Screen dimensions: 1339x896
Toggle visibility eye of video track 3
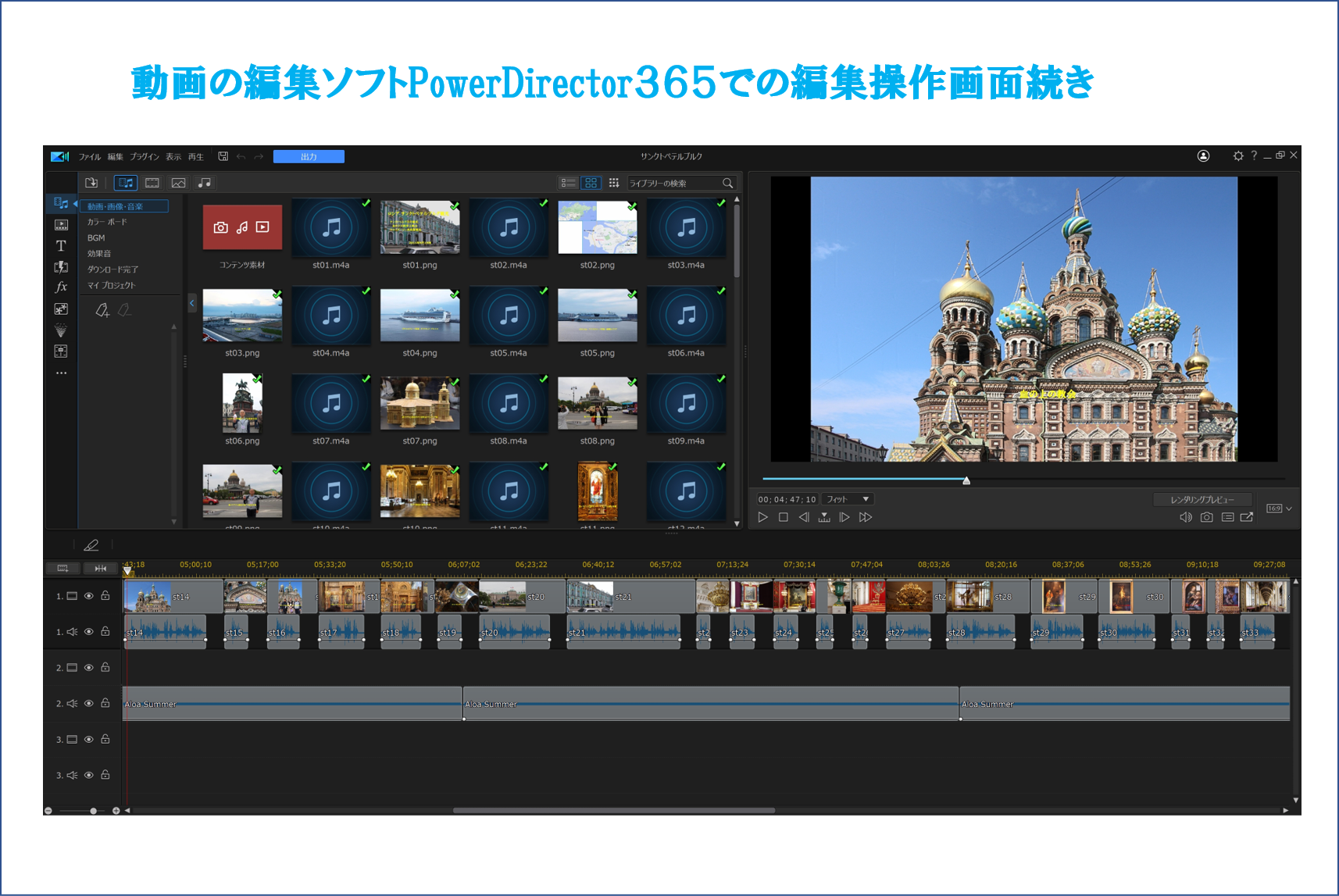89,739
